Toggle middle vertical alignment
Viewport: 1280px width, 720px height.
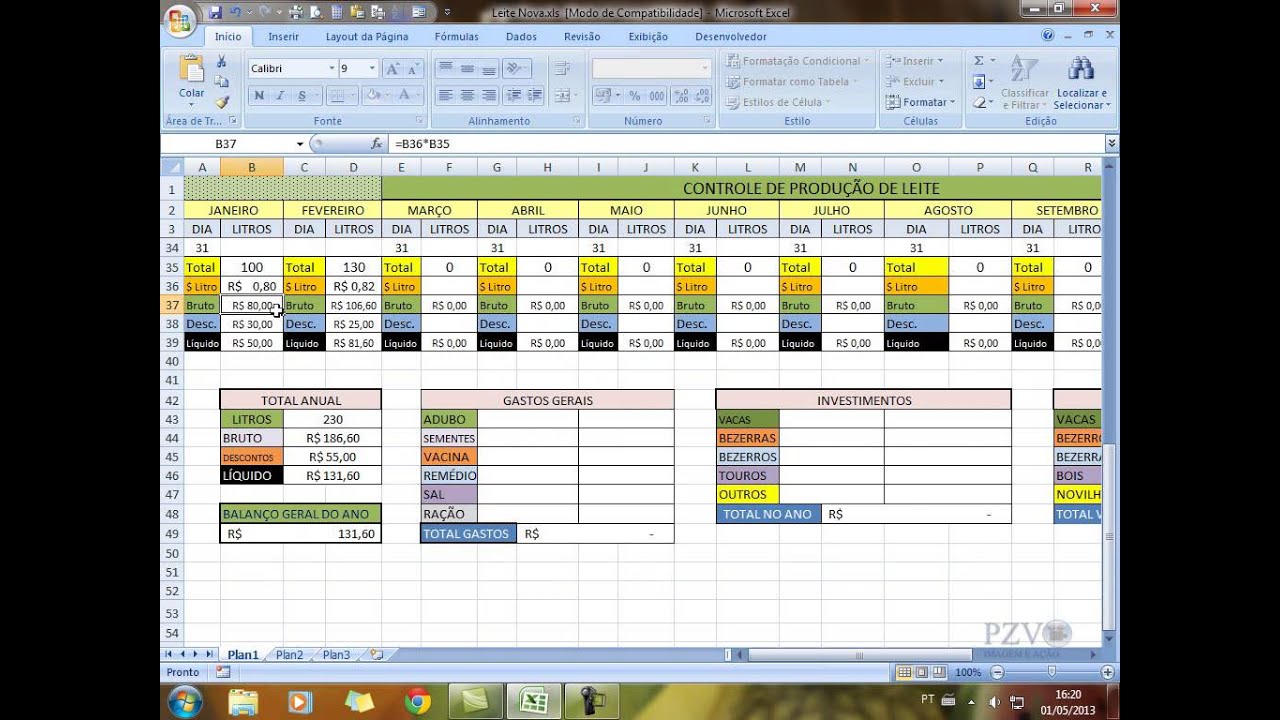pyautogui.click(x=467, y=69)
